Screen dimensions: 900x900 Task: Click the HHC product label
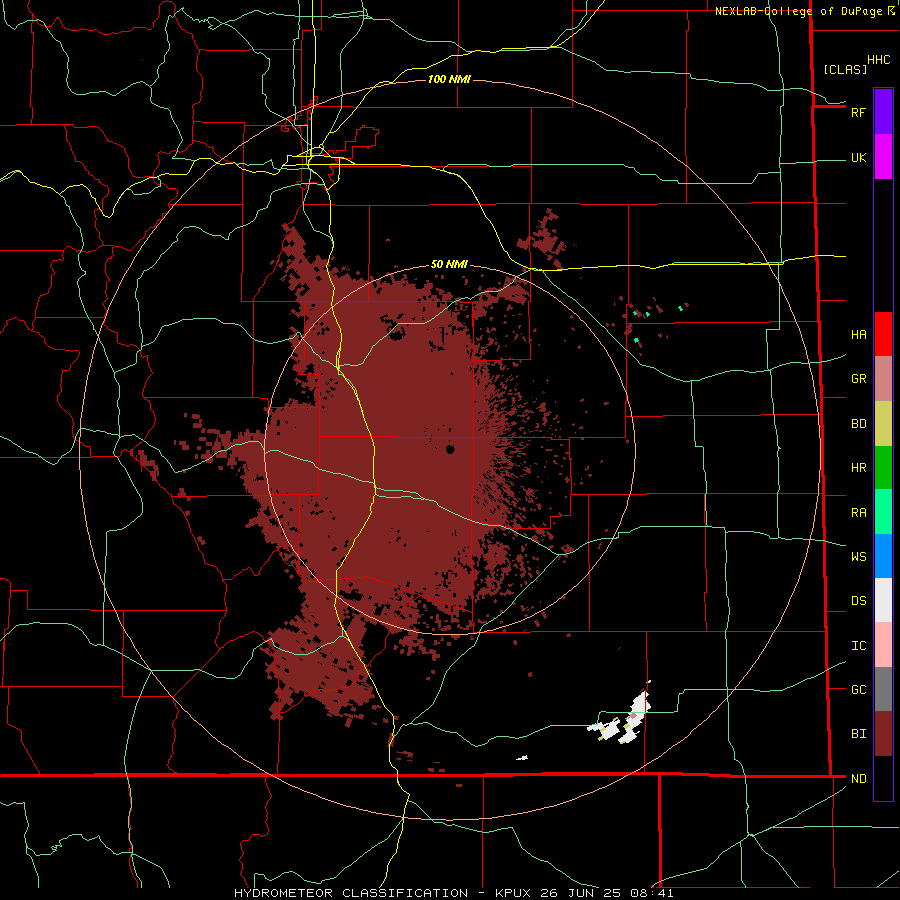[879, 60]
